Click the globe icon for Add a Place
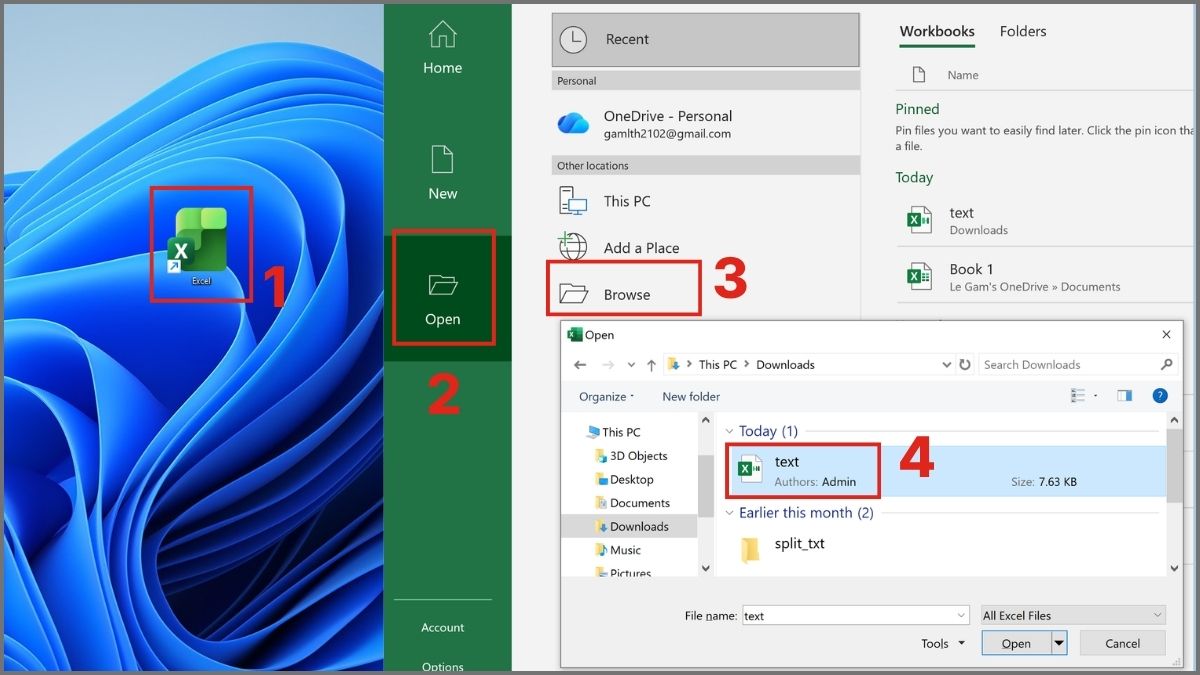The height and width of the screenshot is (675, 1200). click(573, 246)
